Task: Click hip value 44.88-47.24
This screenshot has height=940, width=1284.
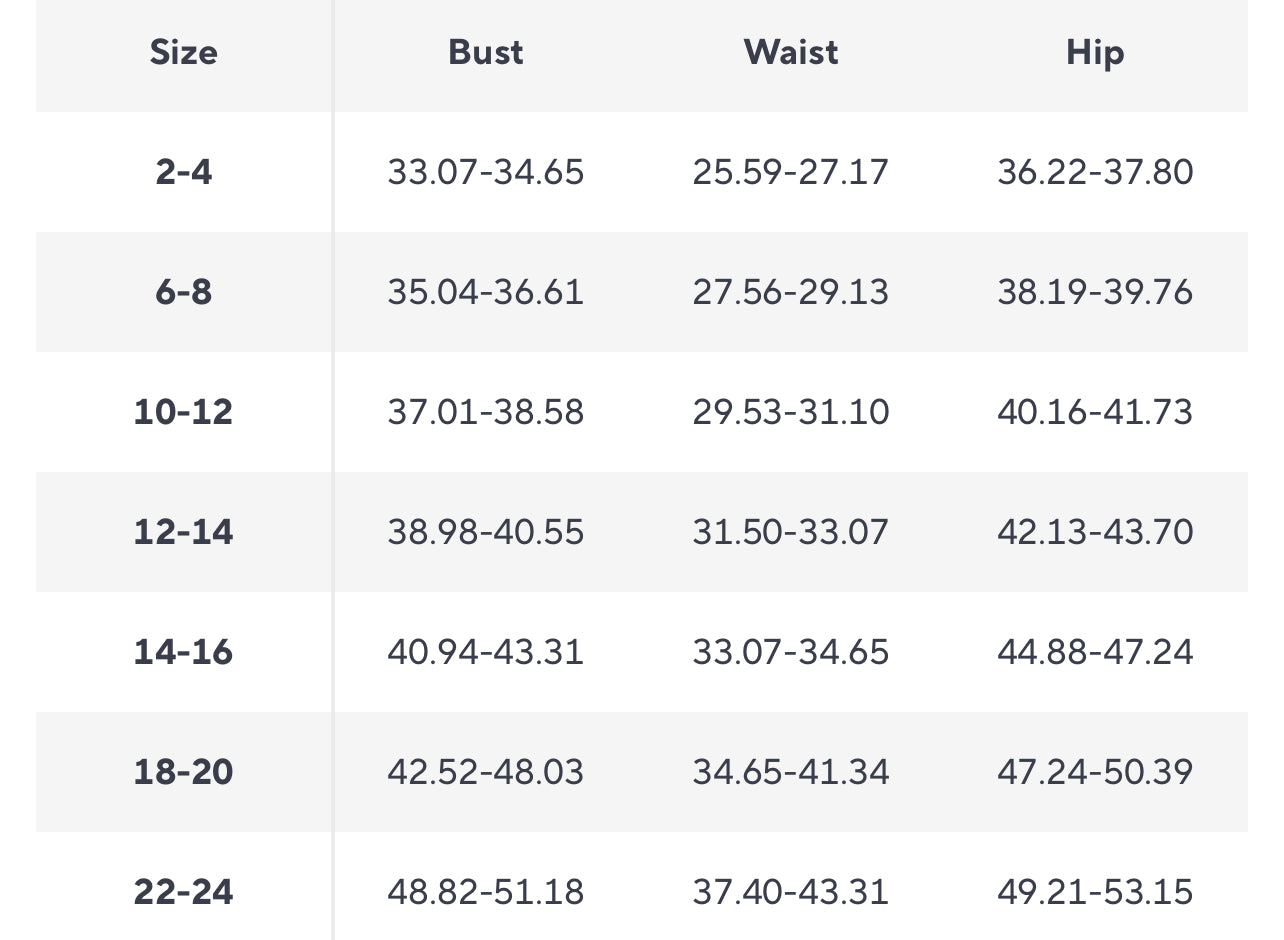Action: [1095, 652]
